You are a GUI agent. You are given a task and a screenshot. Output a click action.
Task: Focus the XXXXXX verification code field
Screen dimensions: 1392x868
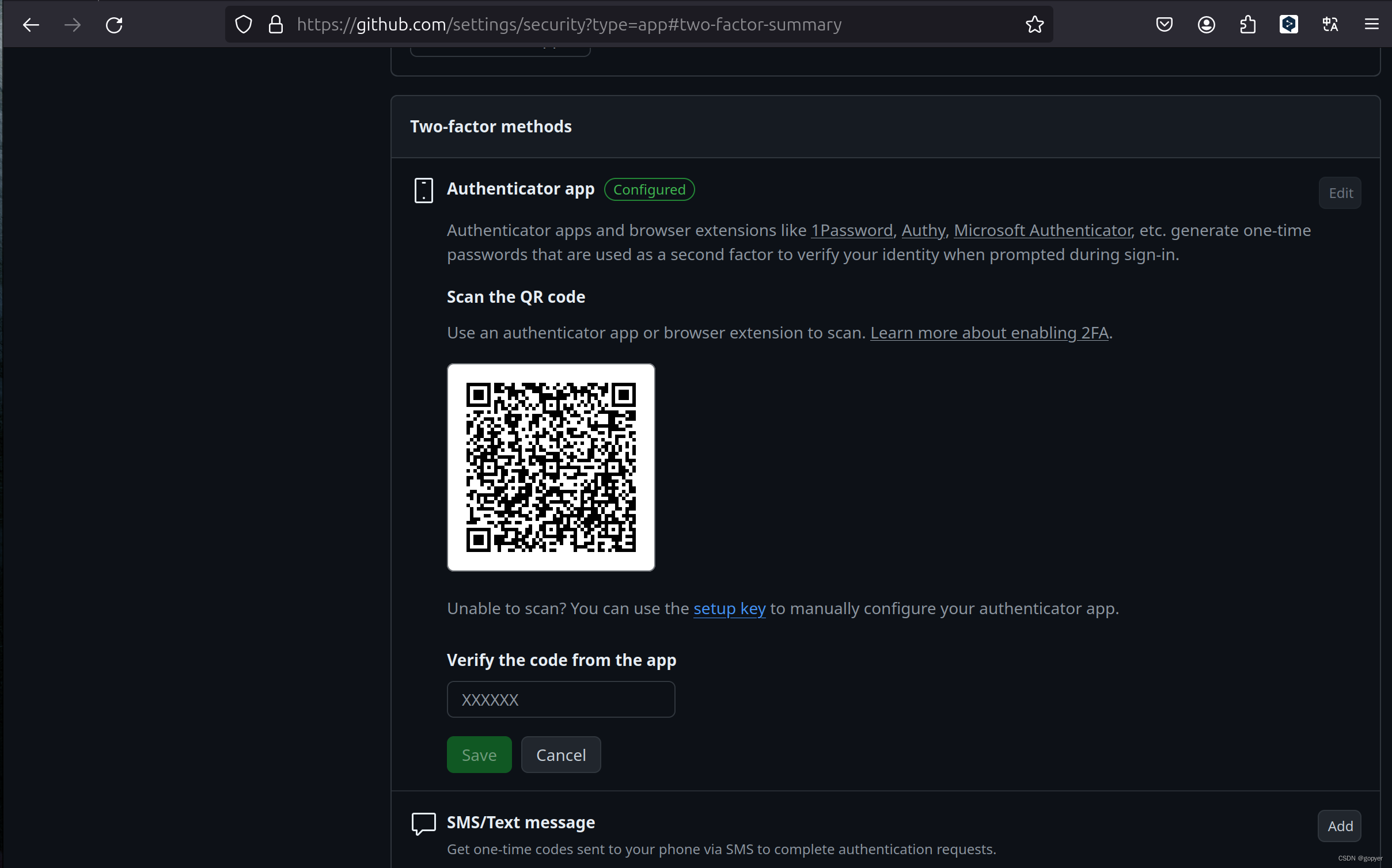pyautogui.click(x=560, y=700)
